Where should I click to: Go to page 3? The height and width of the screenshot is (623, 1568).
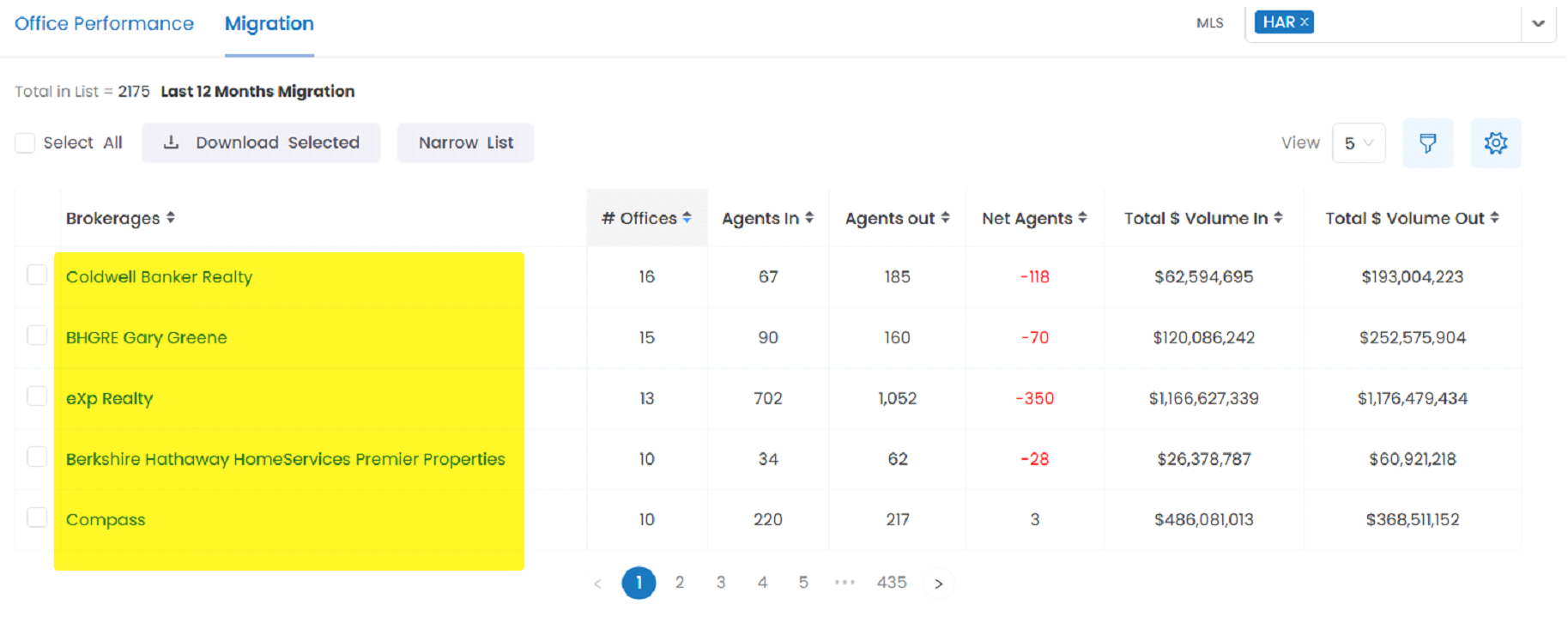(x=721, y=583)
